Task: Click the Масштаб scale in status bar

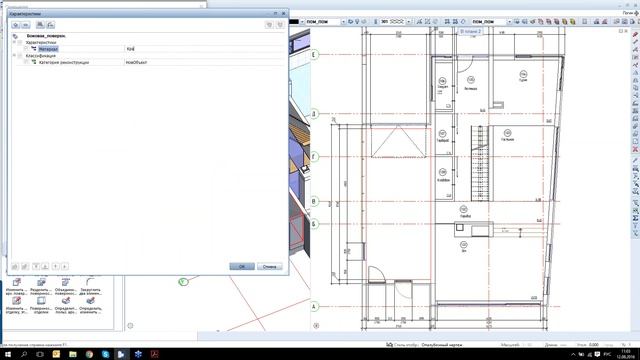Action: click(510, 345)
